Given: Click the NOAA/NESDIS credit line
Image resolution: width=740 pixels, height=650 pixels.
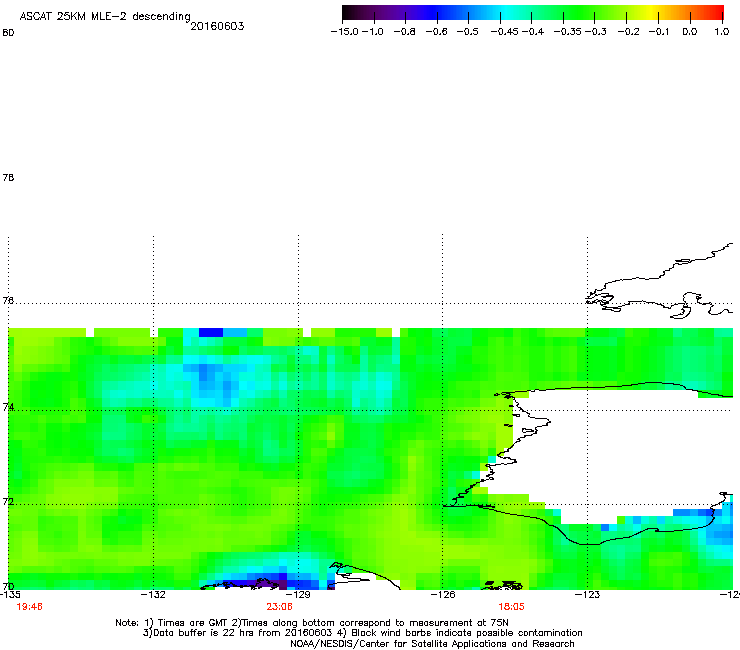Looking at the screenshot, I should click(x=432, y=644).
